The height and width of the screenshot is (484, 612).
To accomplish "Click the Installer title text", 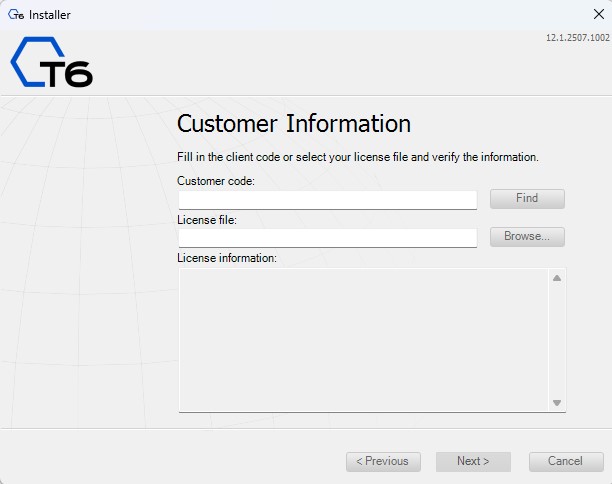I will [x=50, y=15].
